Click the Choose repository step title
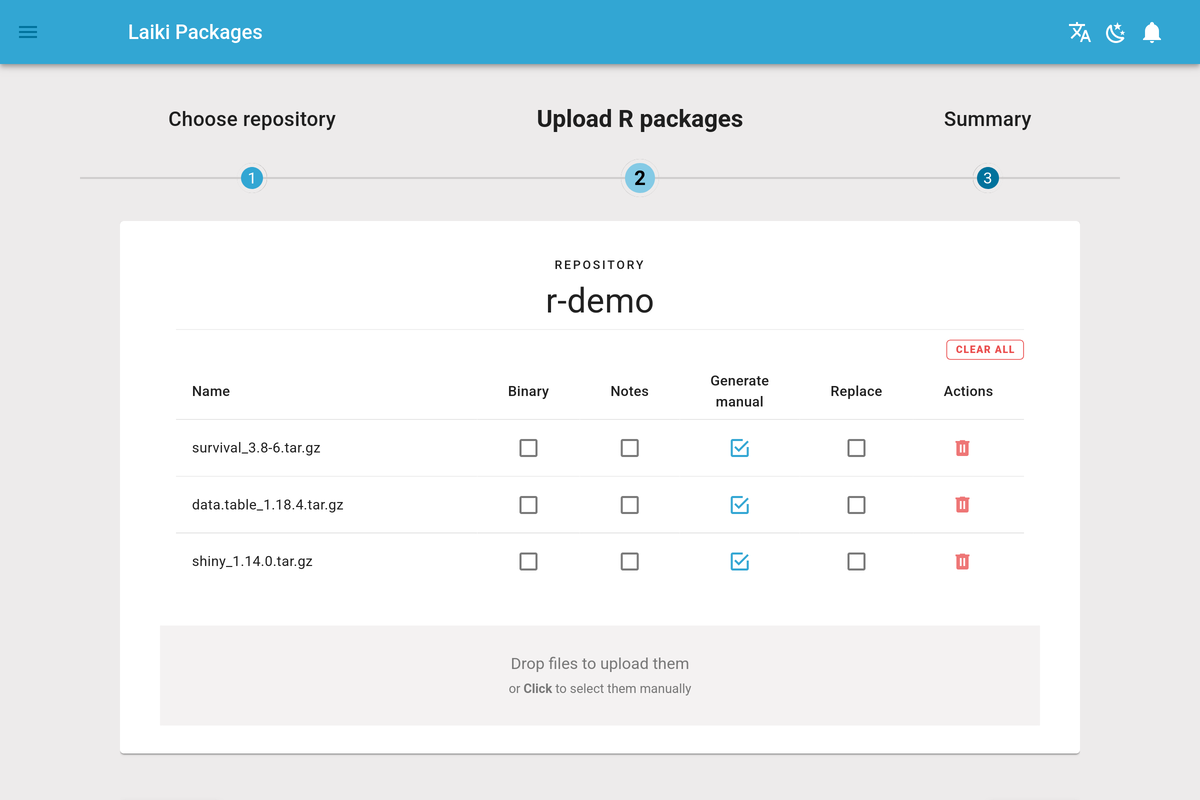 click(x=252, y=119)
